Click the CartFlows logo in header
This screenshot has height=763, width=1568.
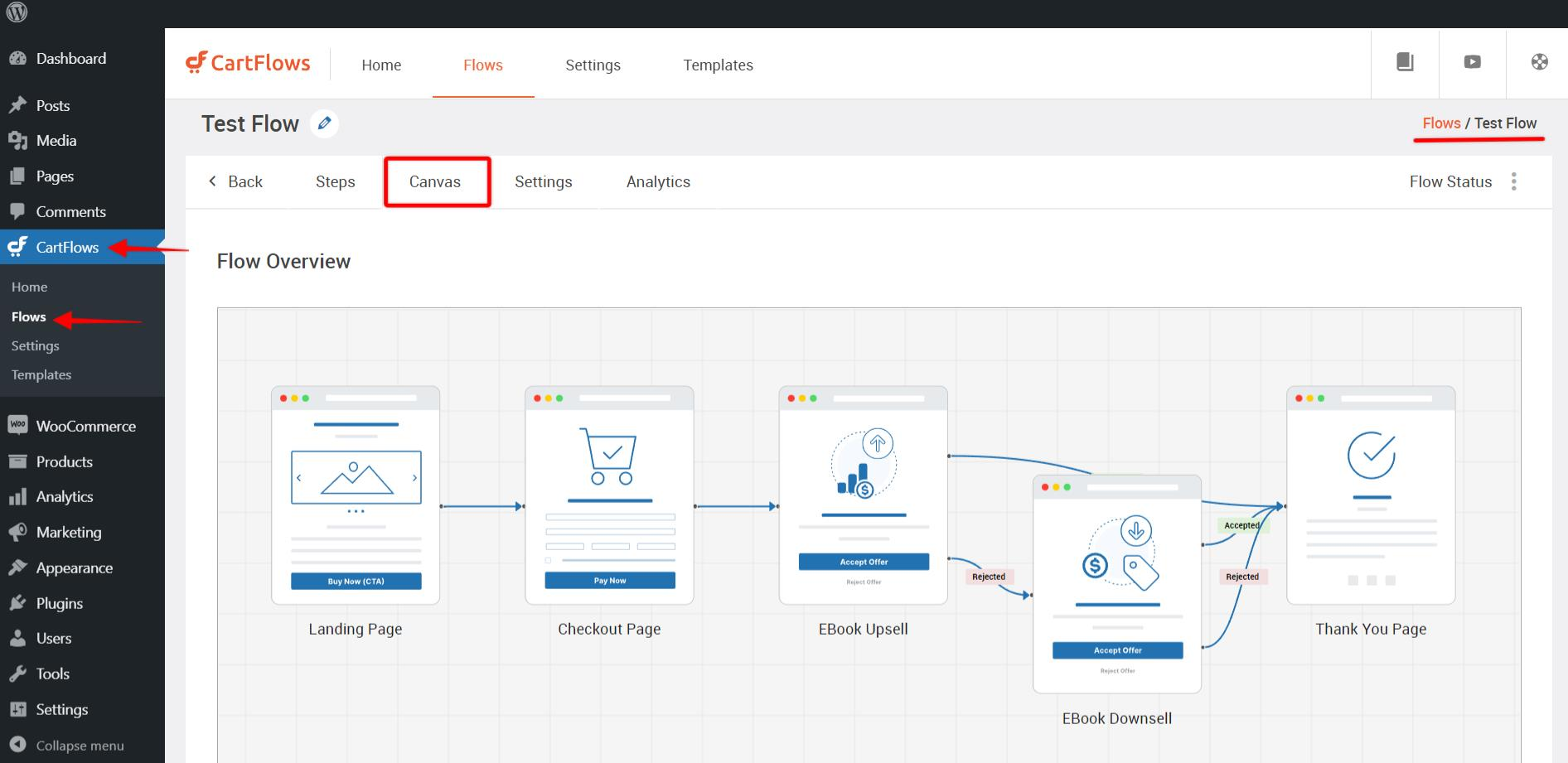[248, 63]
